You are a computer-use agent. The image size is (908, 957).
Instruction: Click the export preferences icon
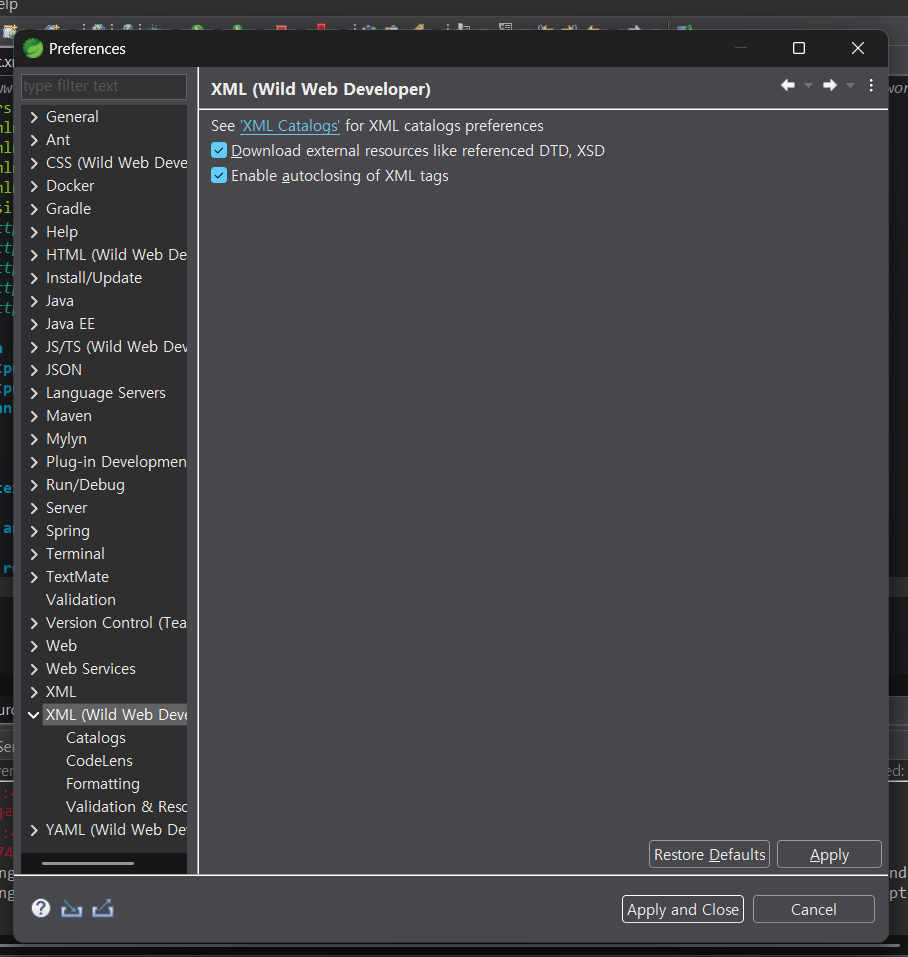tap(103, 909)
